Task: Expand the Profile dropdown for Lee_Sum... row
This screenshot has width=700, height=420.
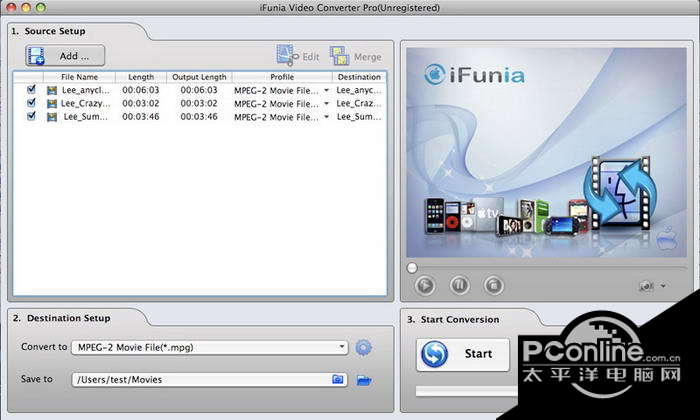Action: point(326,117)
